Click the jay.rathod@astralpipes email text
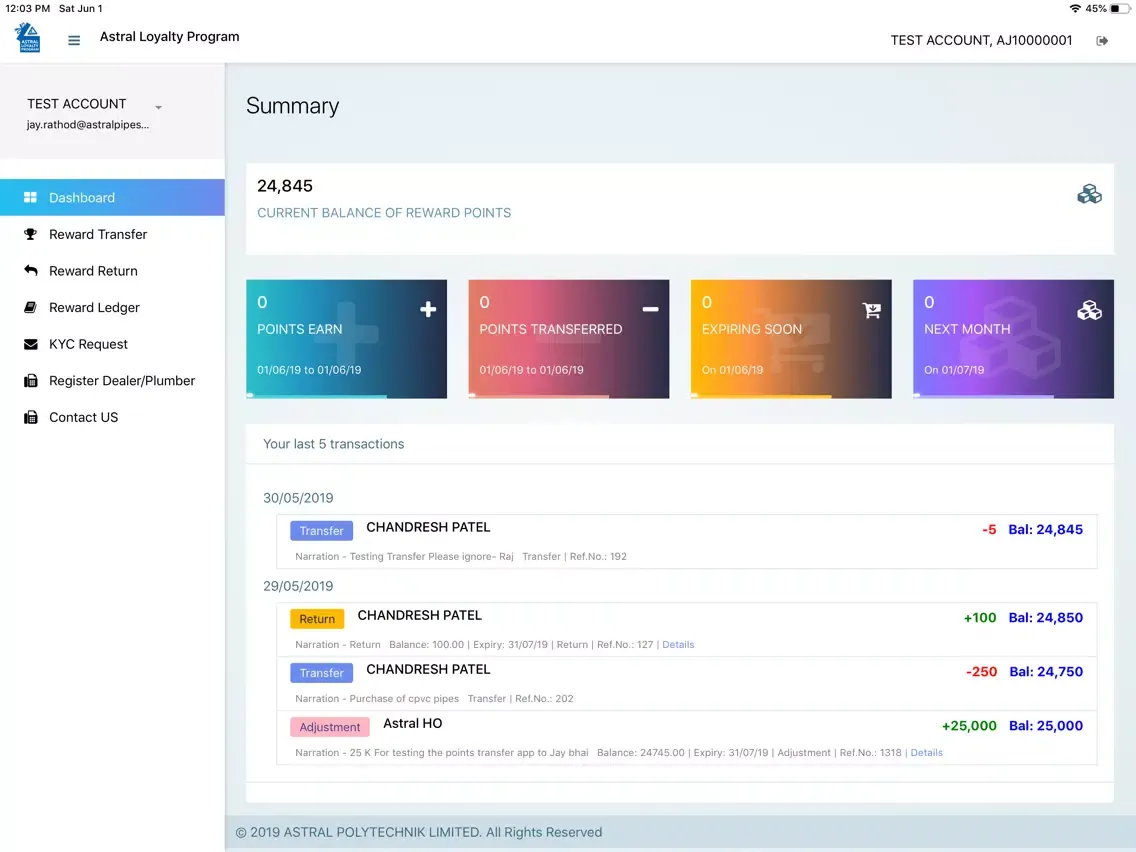Viewport: 1136px width, 852px height. 88,125
